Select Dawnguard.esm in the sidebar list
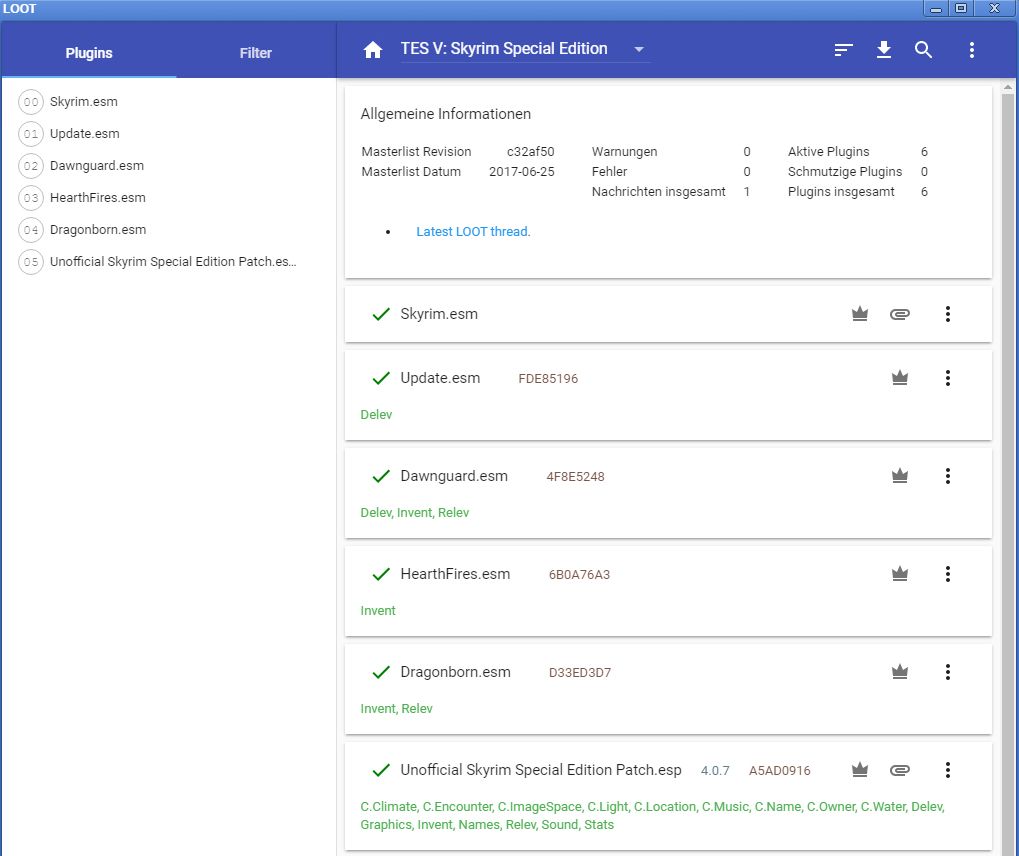1019x856 pixels. pos(97,166)
